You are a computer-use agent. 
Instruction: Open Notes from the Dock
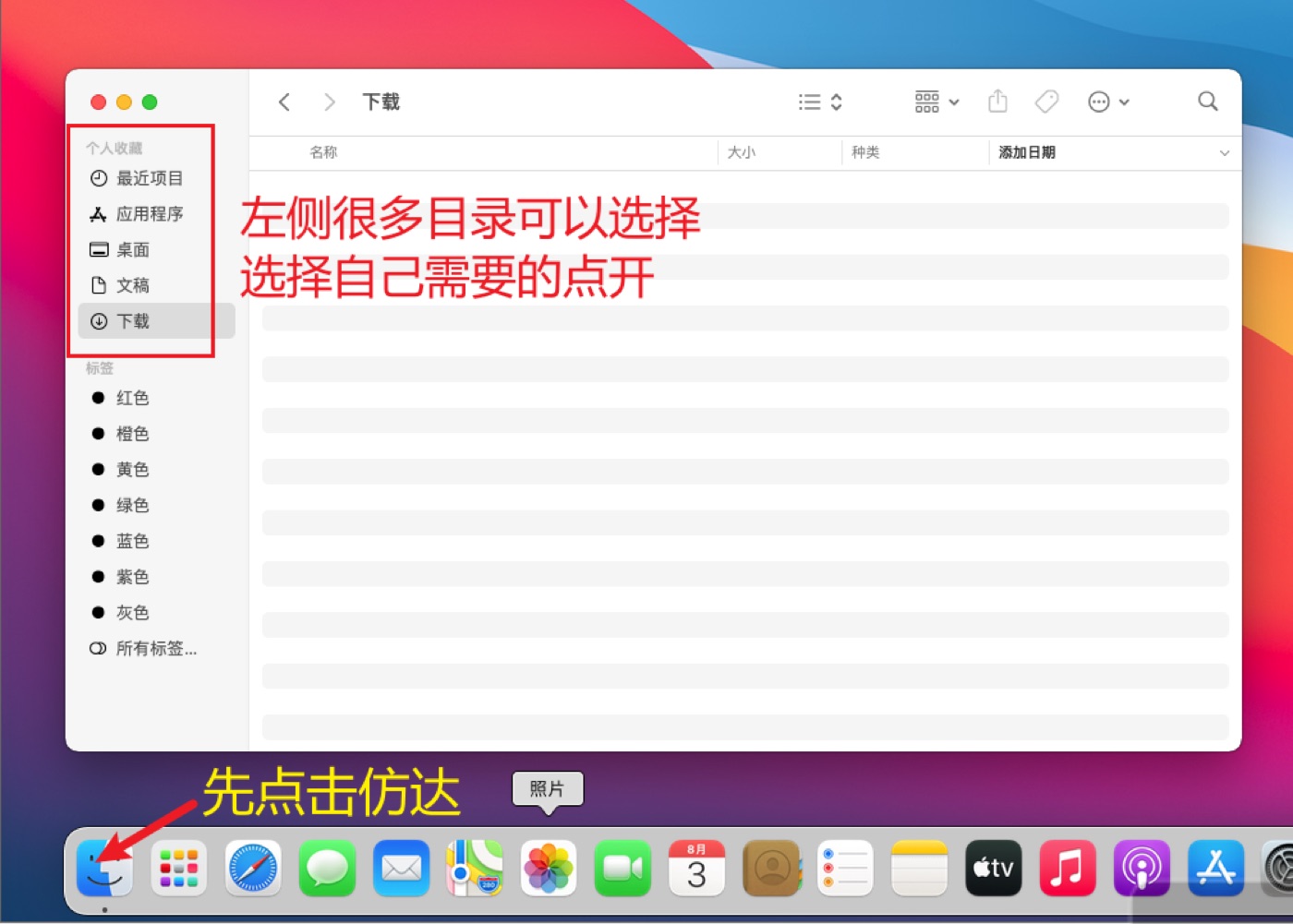[919, 868]
